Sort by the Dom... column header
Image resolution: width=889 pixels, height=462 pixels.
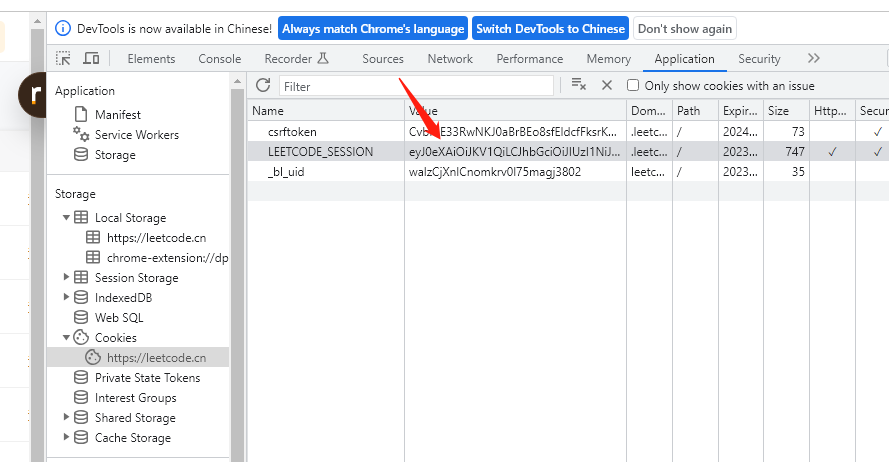[x=649, y=111]
